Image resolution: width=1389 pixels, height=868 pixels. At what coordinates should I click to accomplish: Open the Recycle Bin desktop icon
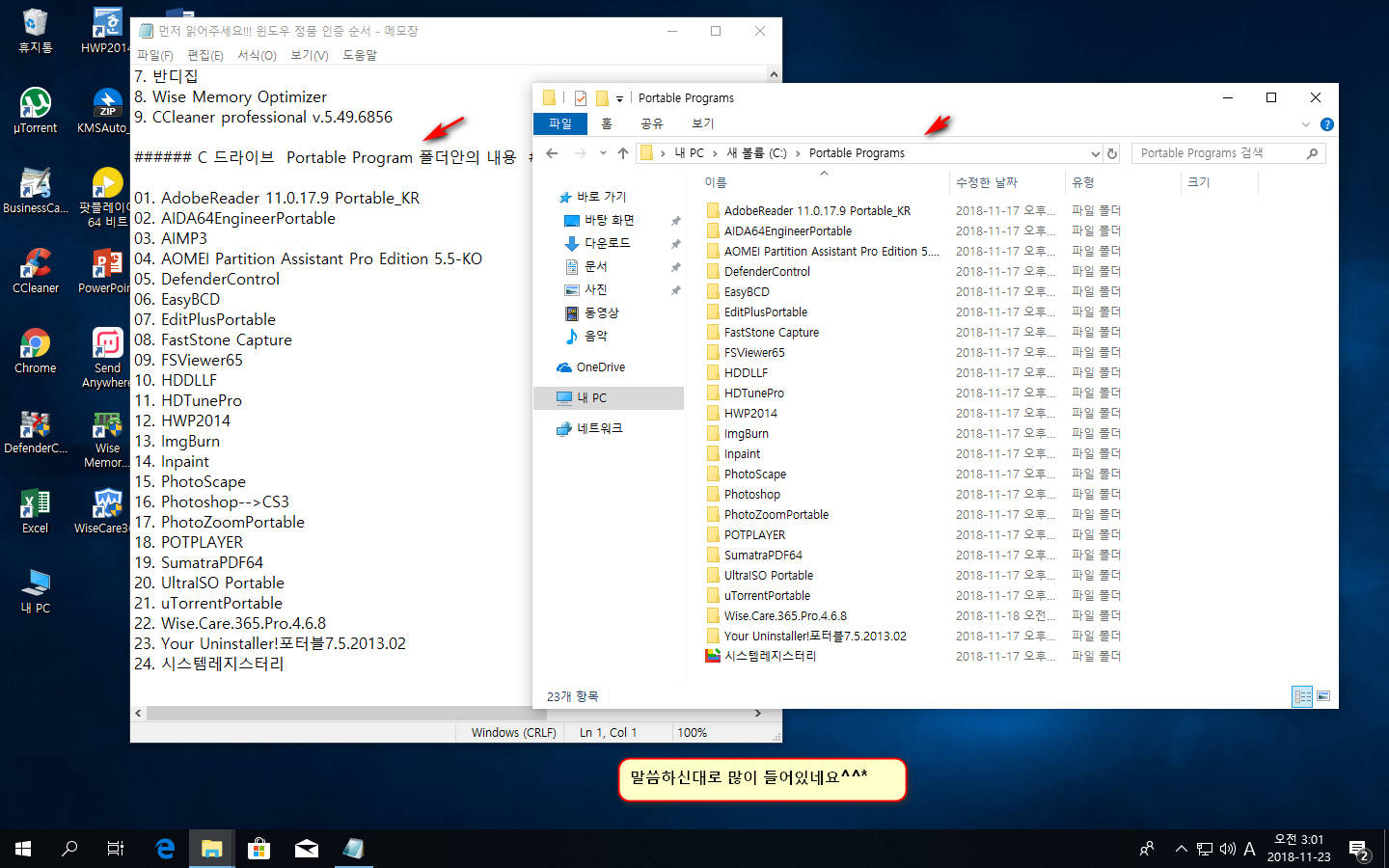(35, 30)
